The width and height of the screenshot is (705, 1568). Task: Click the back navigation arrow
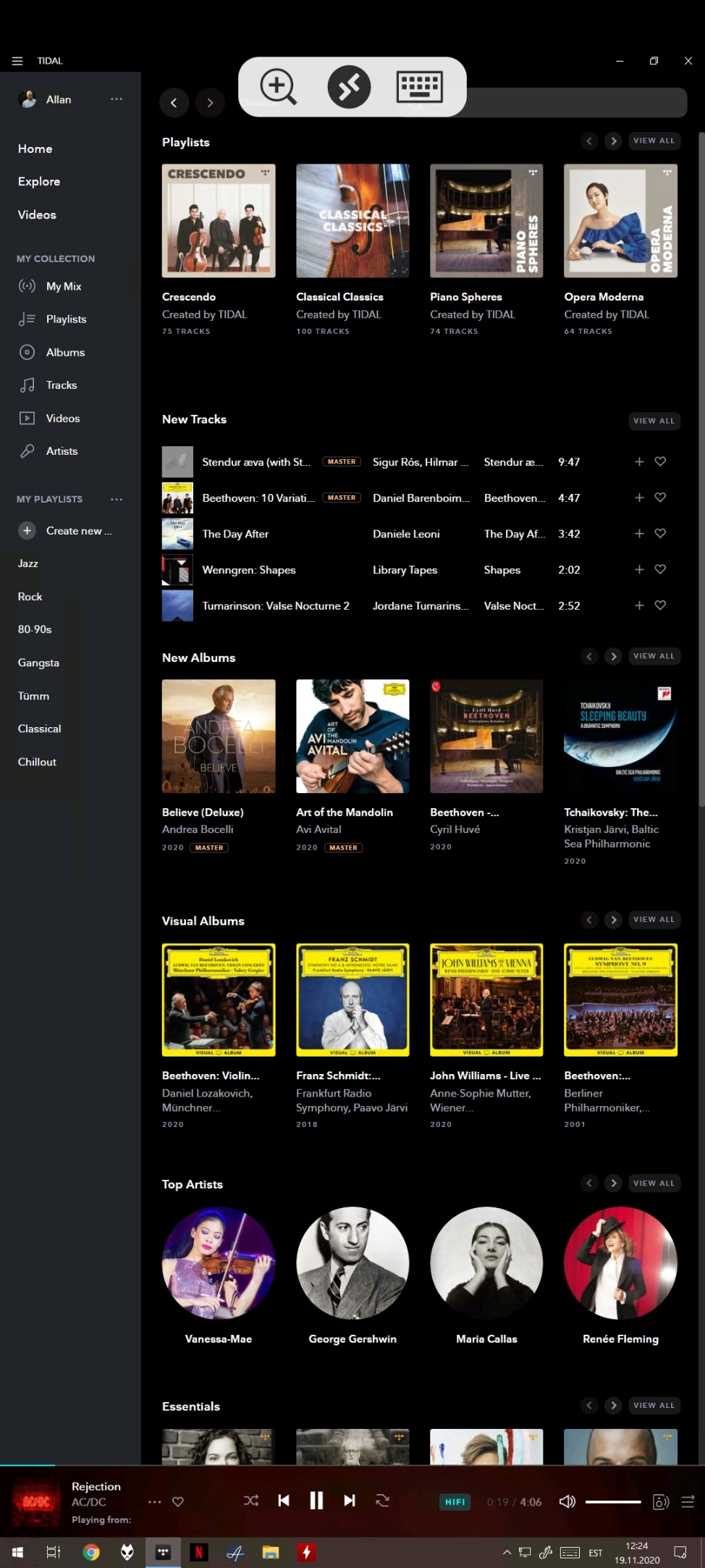click(174, 103)
